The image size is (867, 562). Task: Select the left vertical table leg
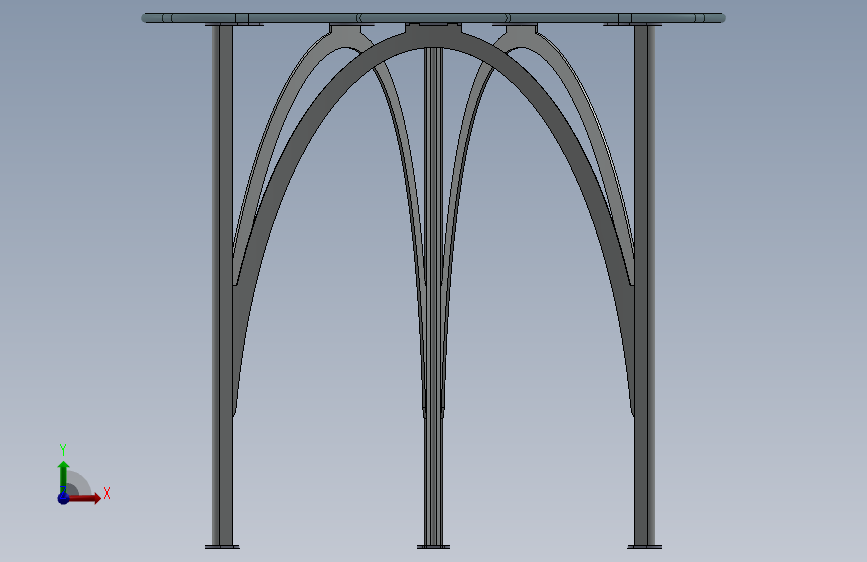coord(222,286)
